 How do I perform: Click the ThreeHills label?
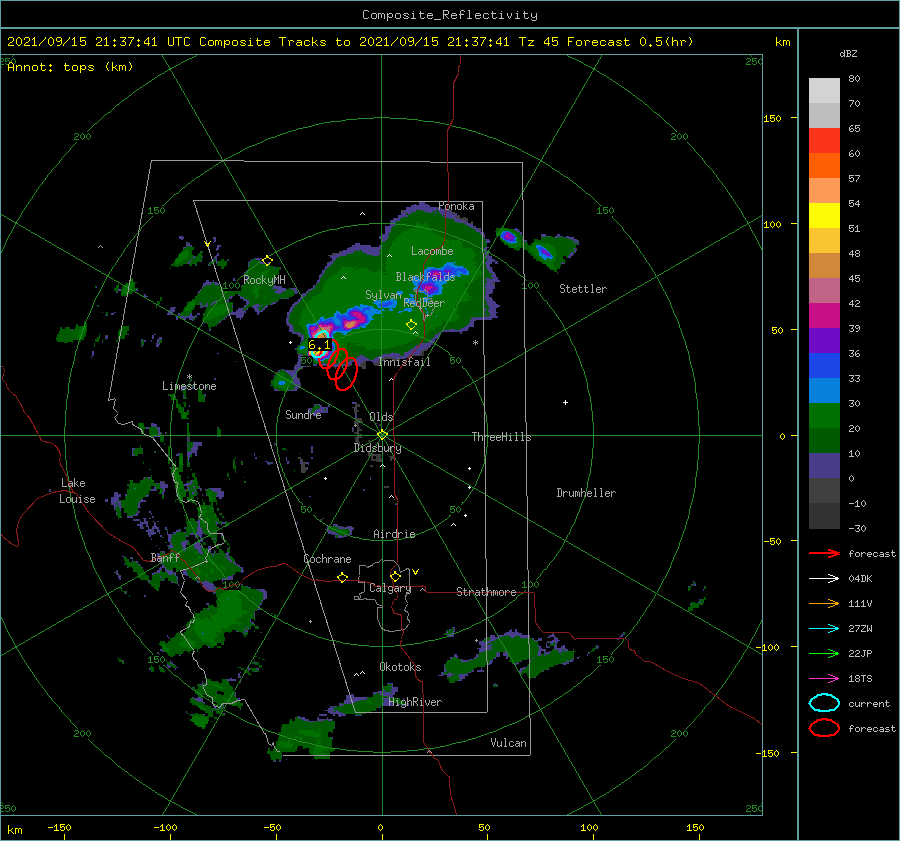click(501, 437)
